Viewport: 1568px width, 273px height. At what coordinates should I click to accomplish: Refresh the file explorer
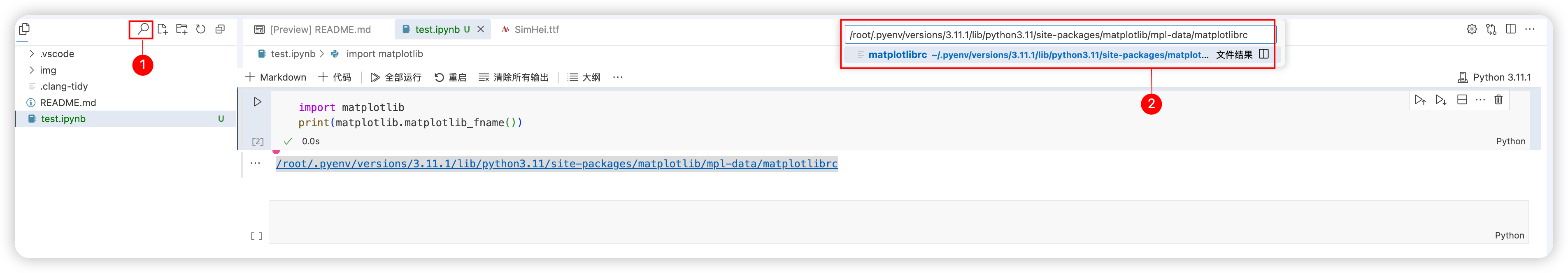click(201, 29)
